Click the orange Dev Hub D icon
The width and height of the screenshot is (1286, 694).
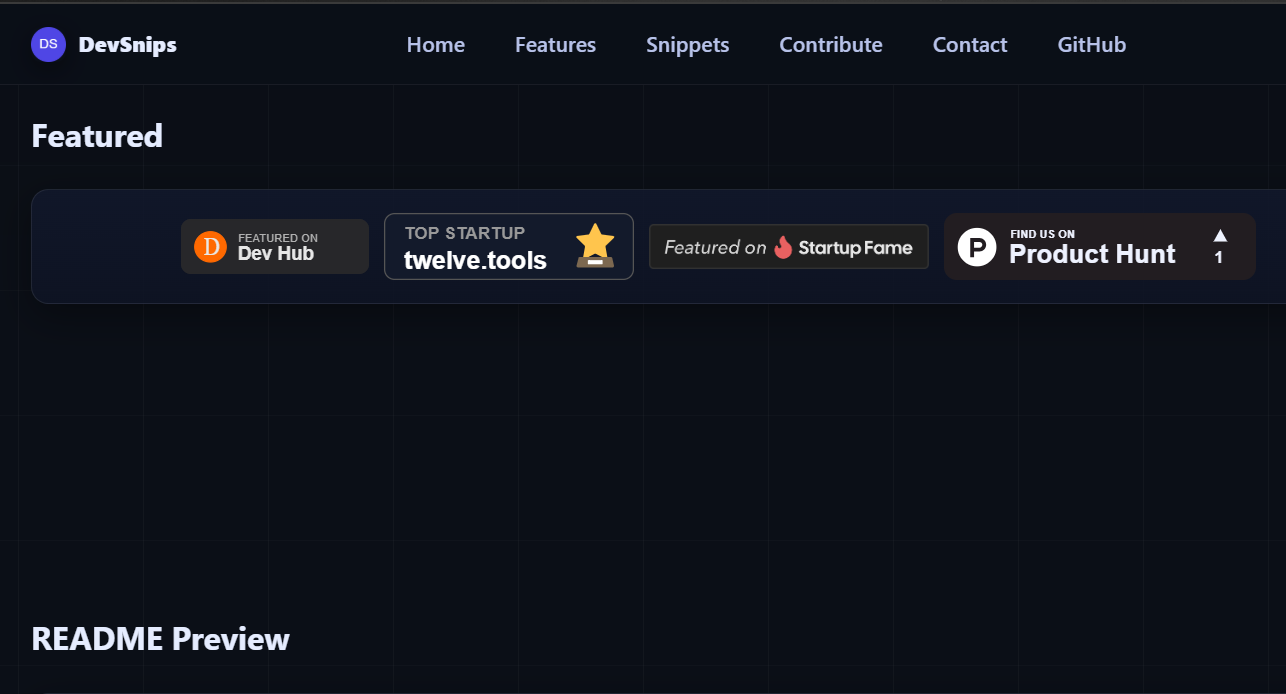click(211, 246)
